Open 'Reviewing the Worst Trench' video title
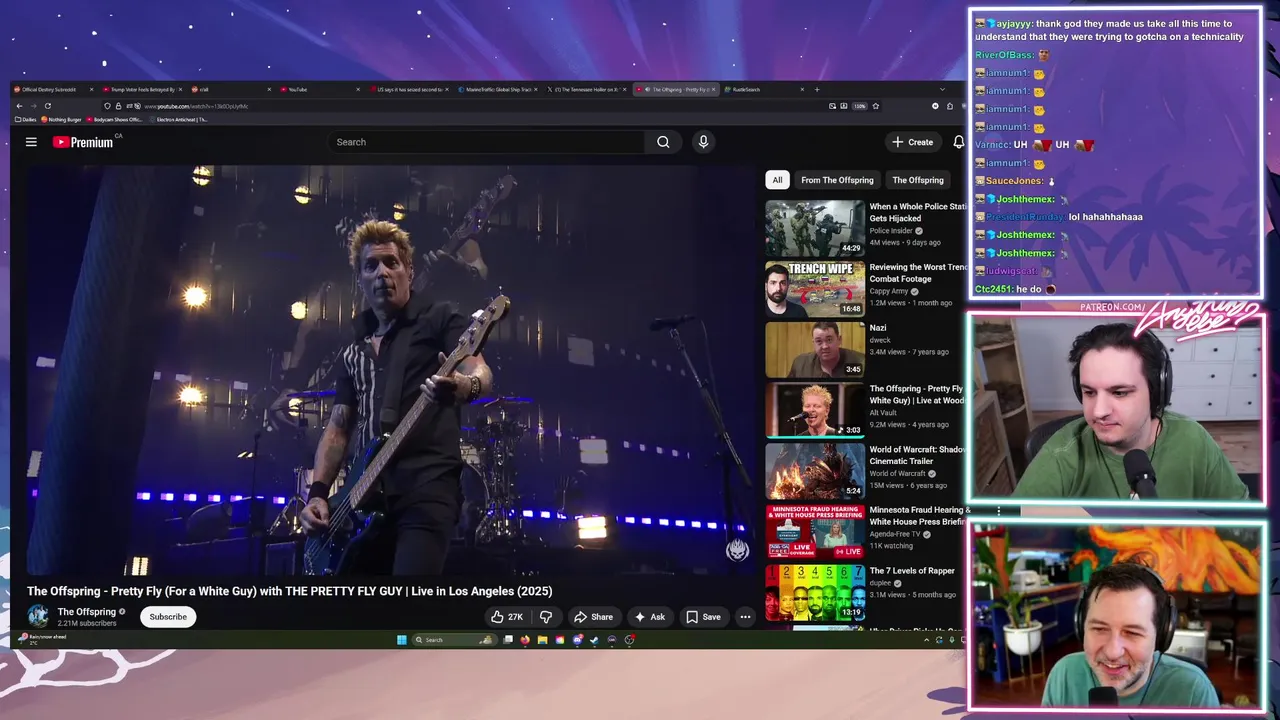 coord(918,273)
